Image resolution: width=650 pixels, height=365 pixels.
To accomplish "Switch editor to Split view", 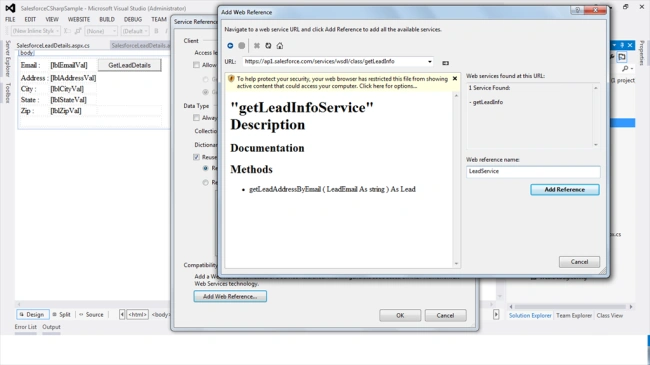I will click(61, 314).
